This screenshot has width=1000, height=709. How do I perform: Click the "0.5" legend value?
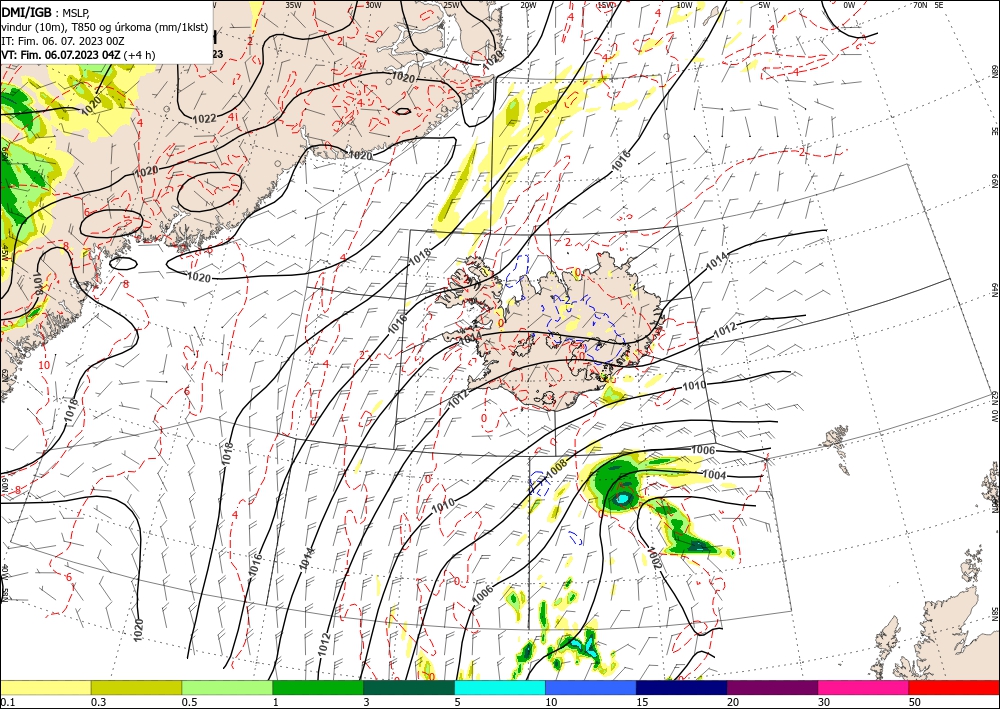(189, 702)
